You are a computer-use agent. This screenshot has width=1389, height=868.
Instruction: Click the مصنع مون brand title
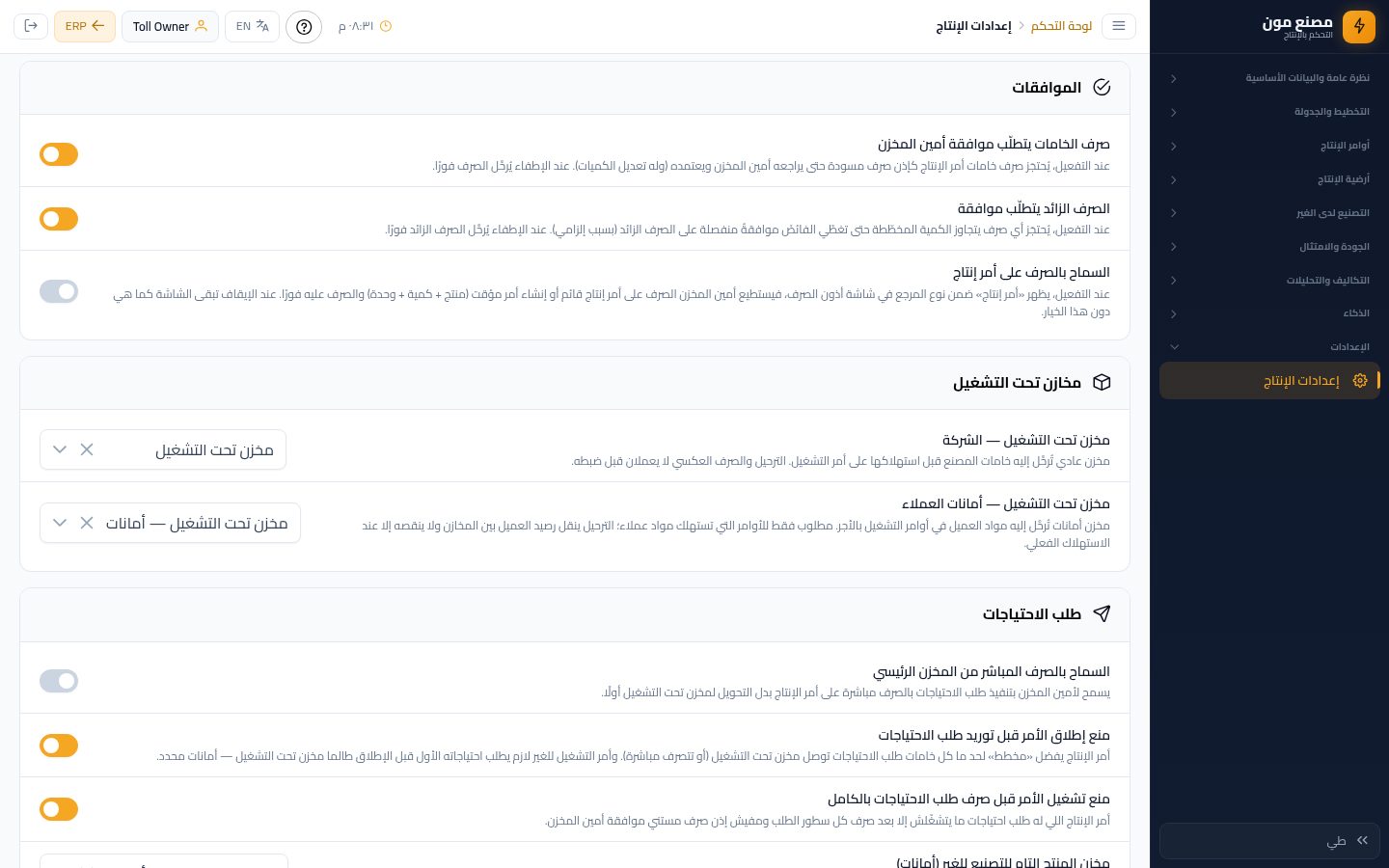pyautogui.click(x=1297, y=22)
